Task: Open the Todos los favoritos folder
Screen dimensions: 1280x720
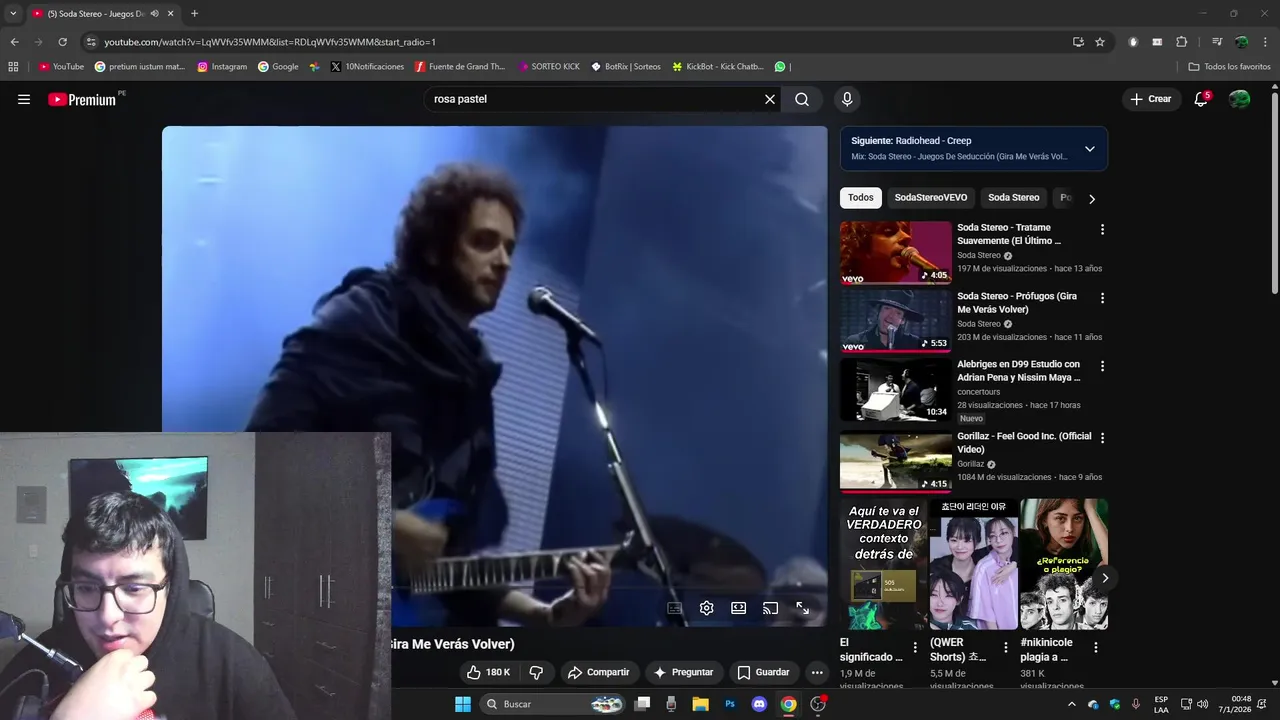Action: [1229, 67]
